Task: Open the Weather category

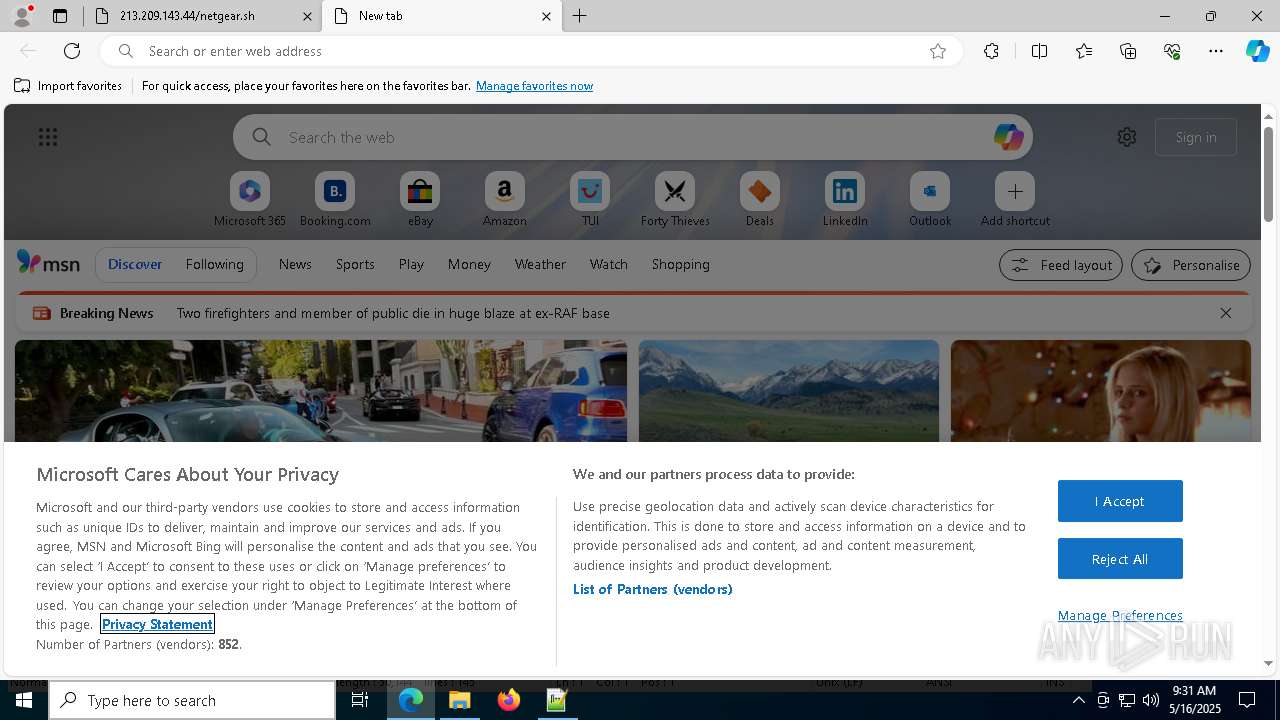Action: 540,264
